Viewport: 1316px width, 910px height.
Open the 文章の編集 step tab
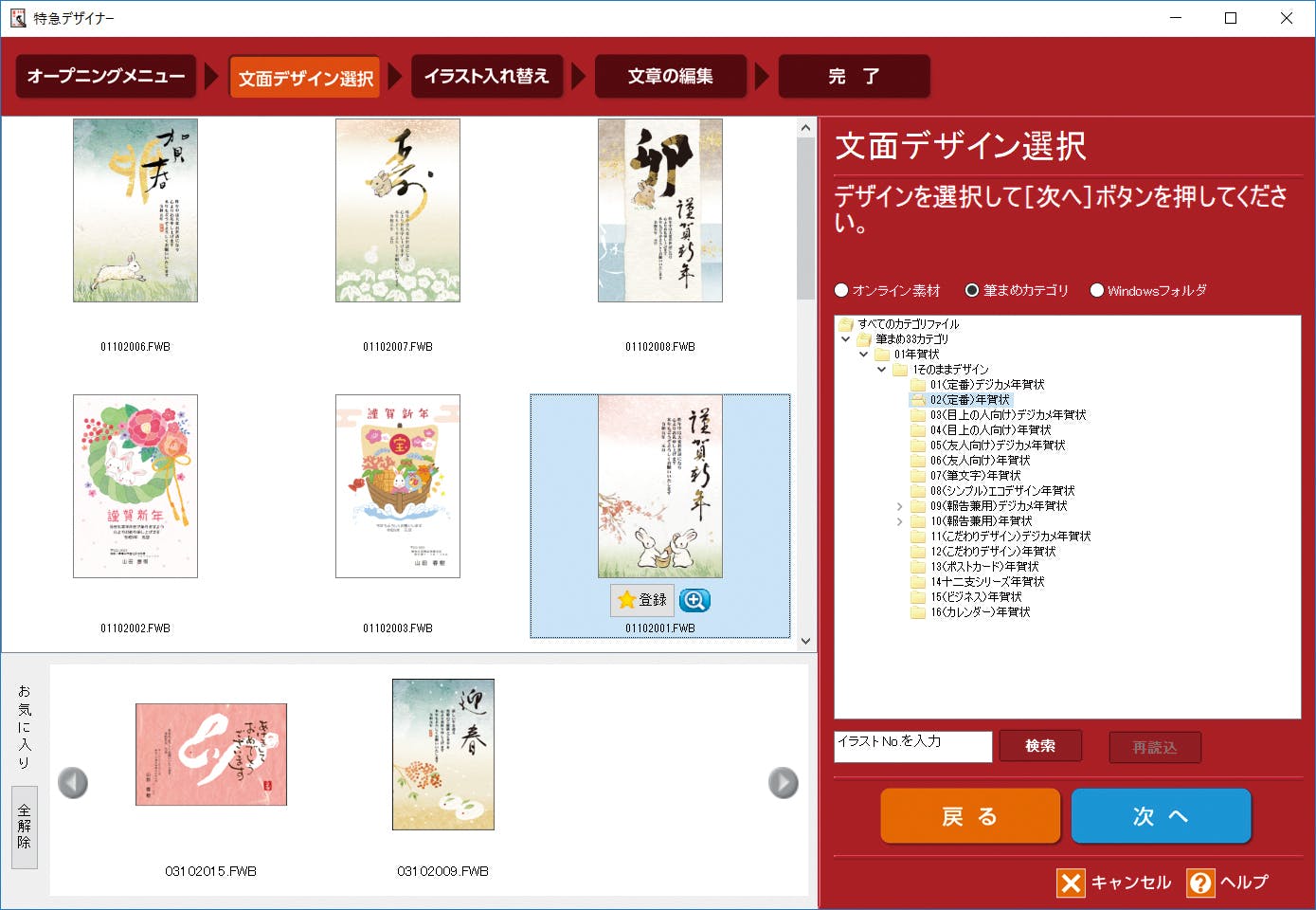click(x=670, y=77)
